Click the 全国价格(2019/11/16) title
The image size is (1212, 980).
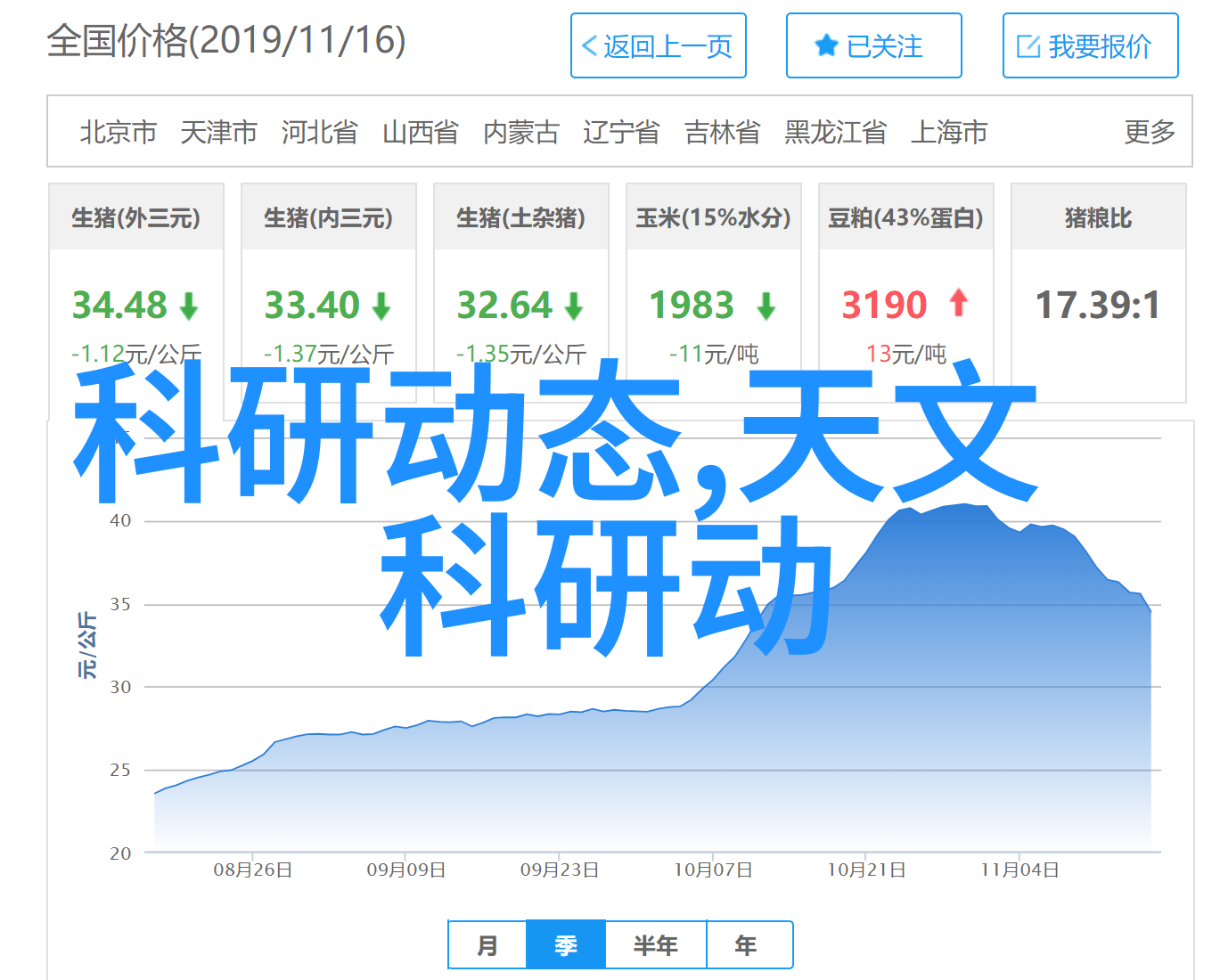pyautogui.click(x=226, y=41)
